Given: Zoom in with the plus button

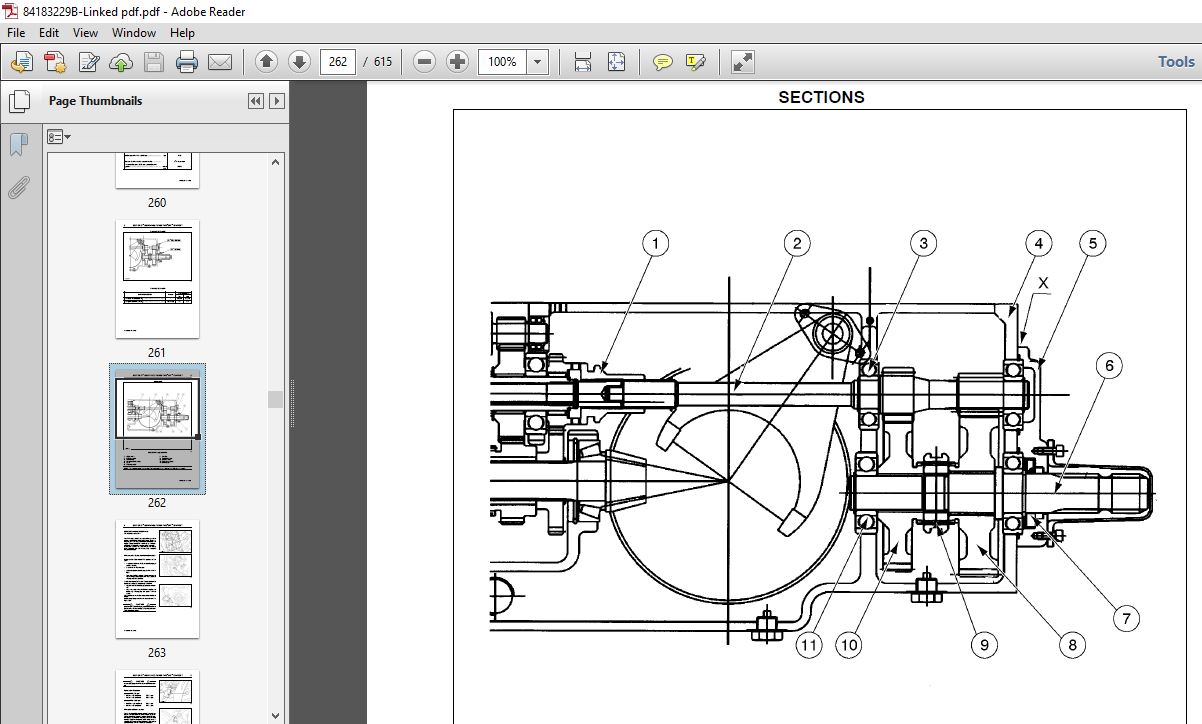Looking at the screenshot, I should [457, 62].
